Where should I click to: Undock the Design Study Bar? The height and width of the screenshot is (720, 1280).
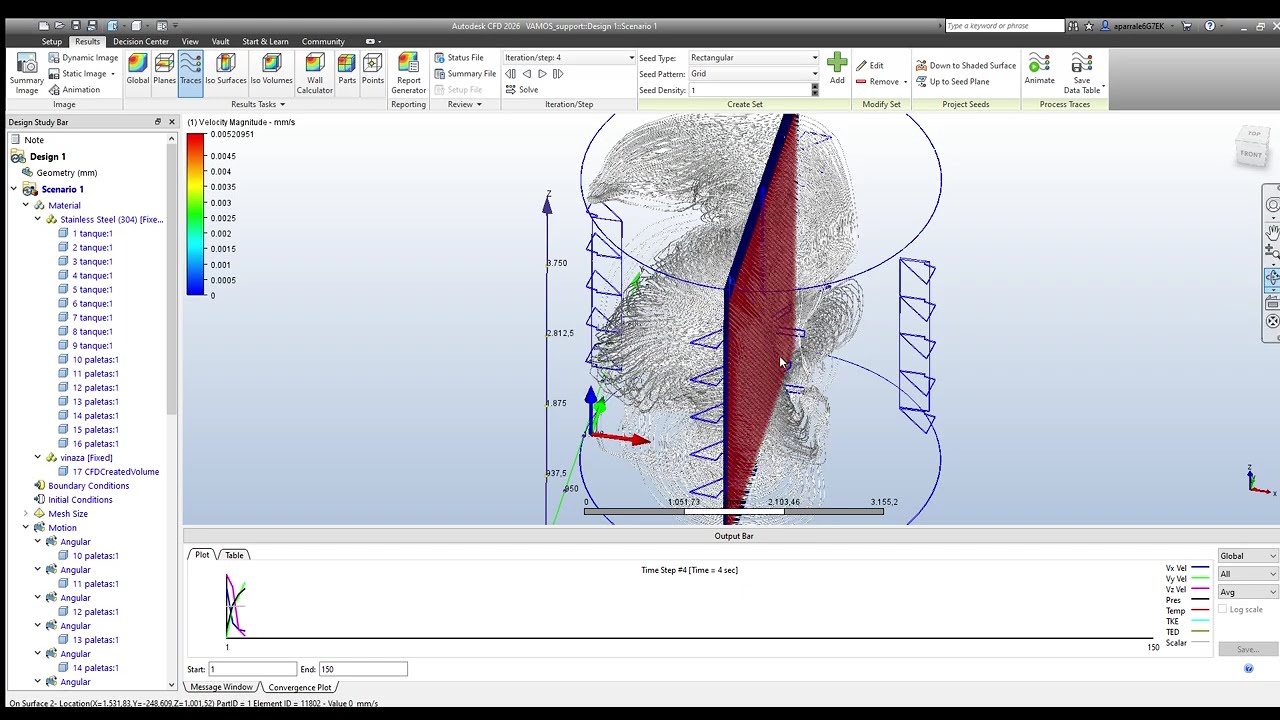(157, 122)
